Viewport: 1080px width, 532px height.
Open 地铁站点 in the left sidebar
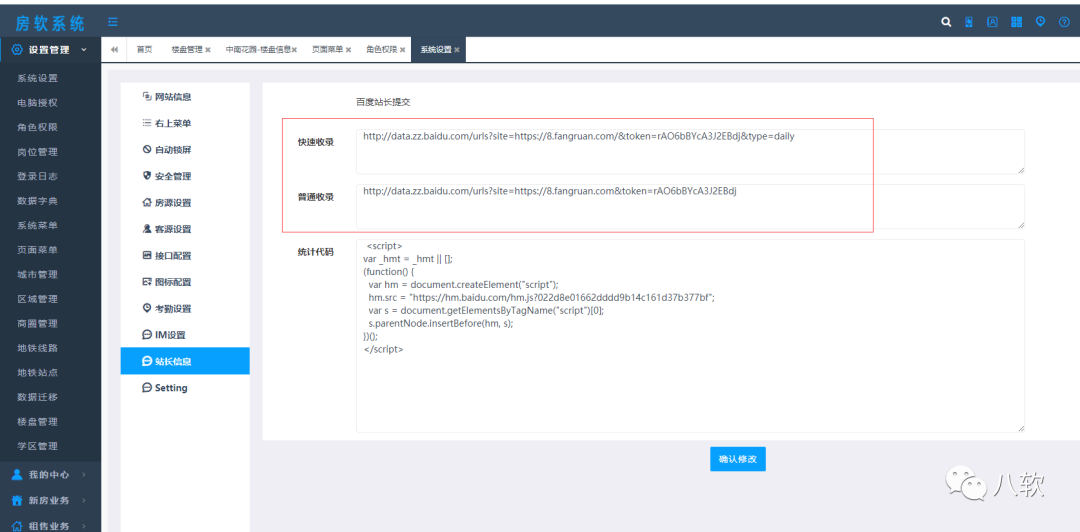click(x=37, y=373)
